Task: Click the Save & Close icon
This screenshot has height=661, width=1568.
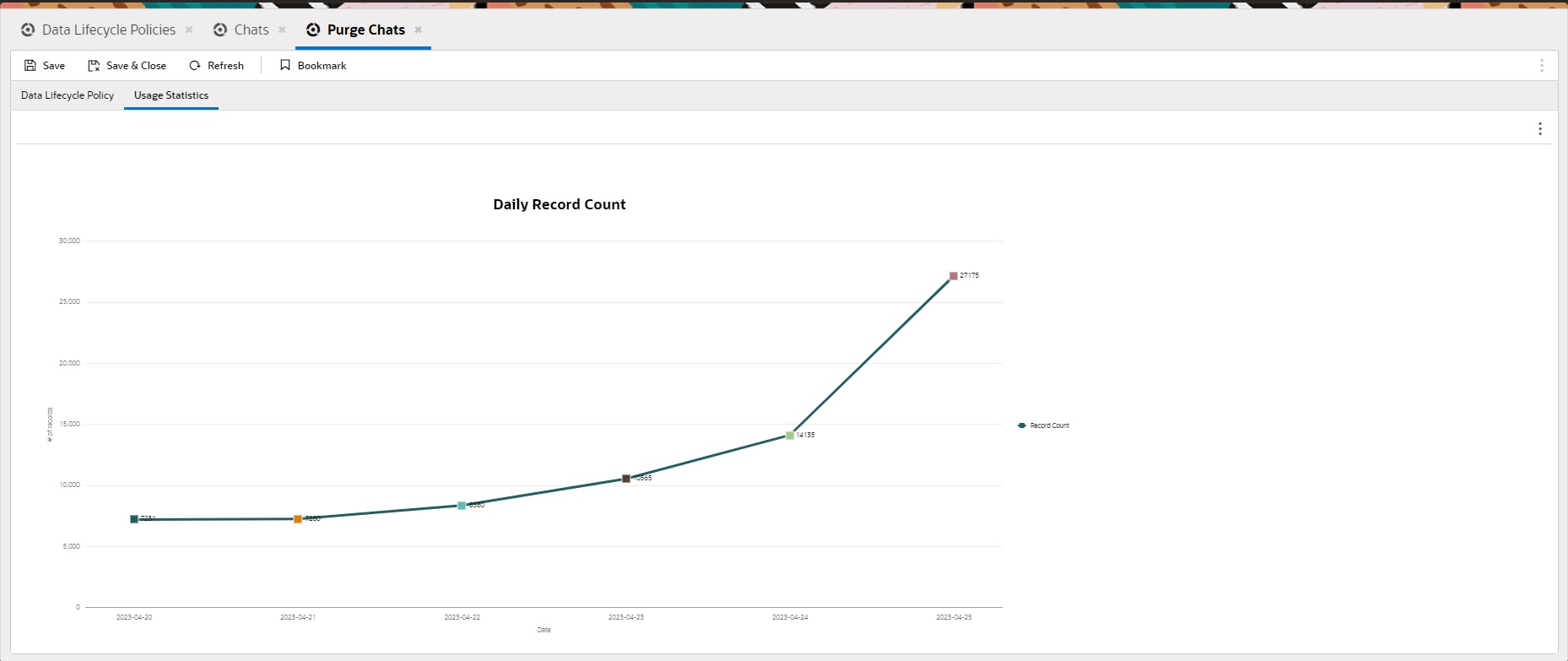Action: 94,65
